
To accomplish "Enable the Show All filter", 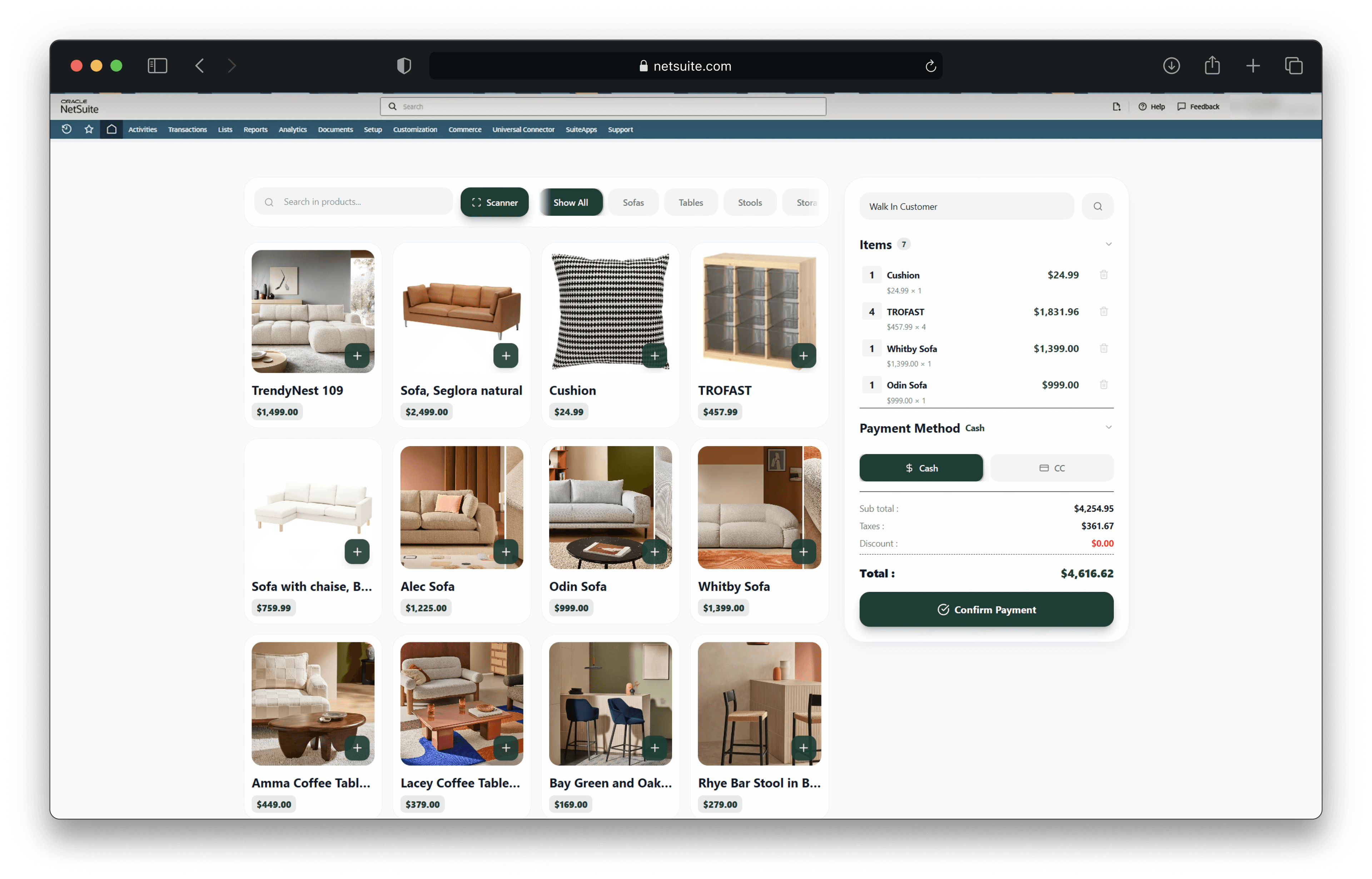I will (571, 202).
